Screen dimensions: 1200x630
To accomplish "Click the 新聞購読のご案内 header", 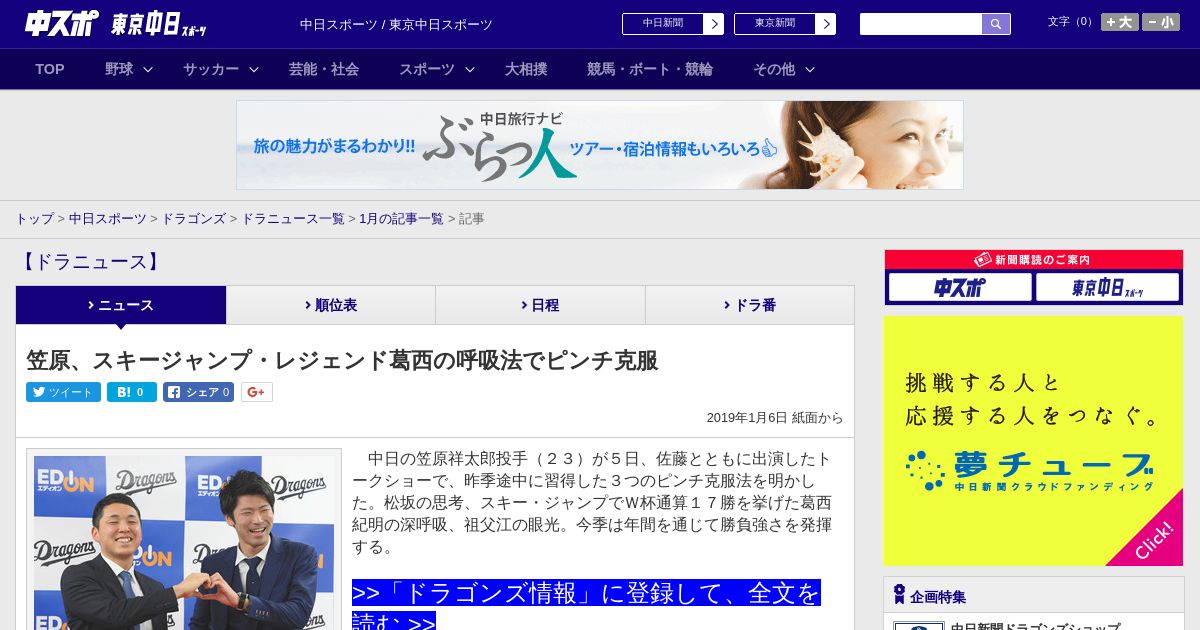I will (x=1033, y=260).
